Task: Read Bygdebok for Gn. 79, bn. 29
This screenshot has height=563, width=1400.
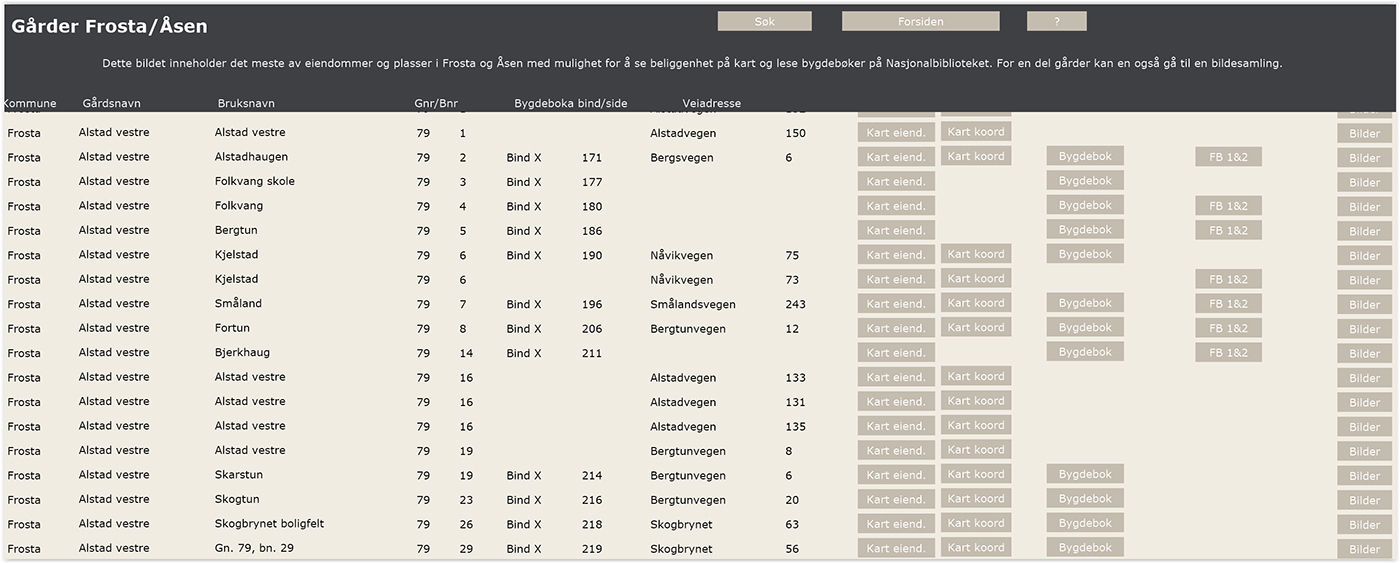Action: [x=1085, y=548]
